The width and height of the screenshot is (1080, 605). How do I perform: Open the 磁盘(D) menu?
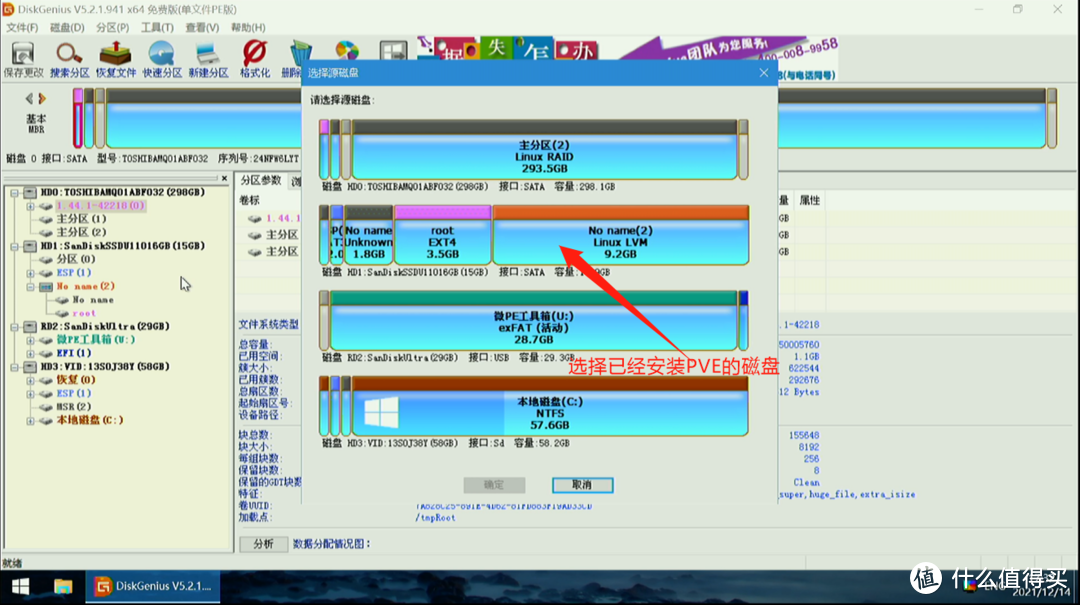(x=67, y=28)
